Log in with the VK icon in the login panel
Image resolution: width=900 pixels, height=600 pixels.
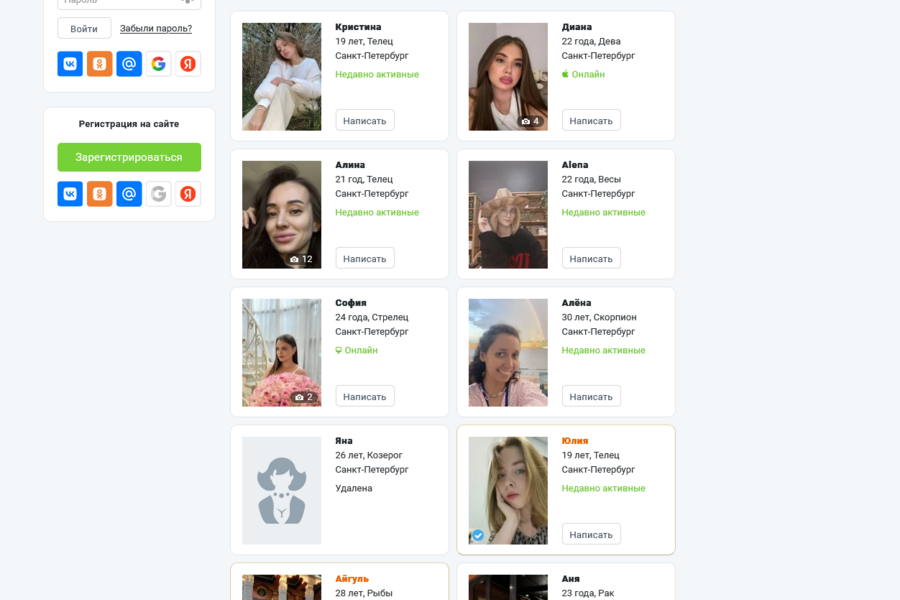tap(70, 64)
